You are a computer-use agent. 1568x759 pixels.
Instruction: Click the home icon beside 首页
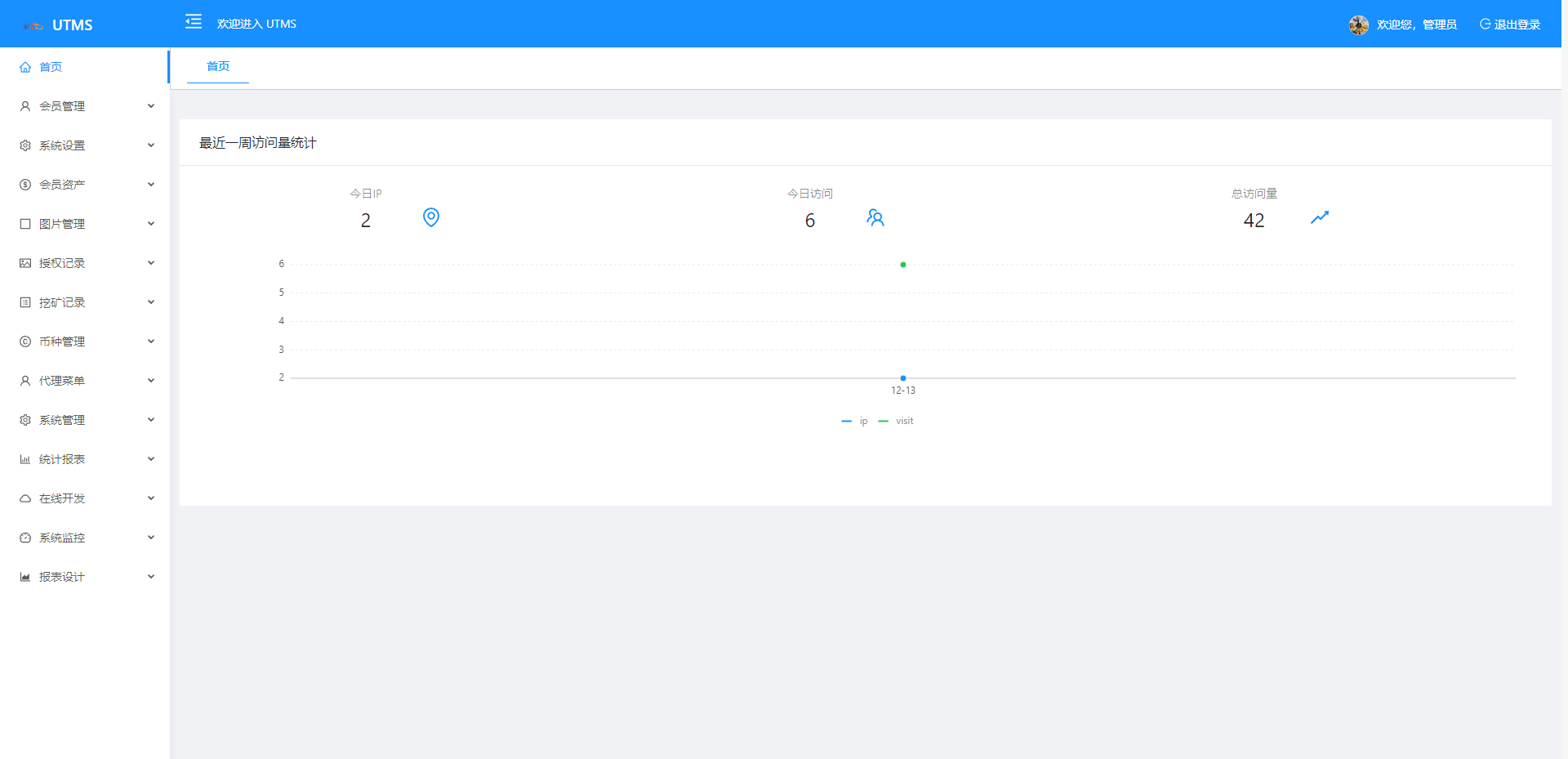pyautogui.click(x=25, y=67)
